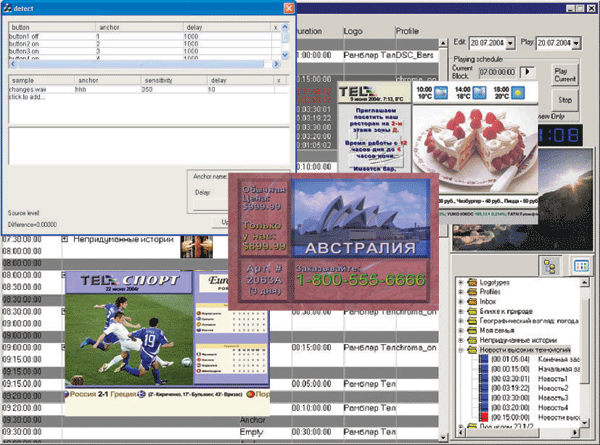Click sunny weather icon at 18:00
The width and height of the screenshot is (600, 445).
point(518,93)
